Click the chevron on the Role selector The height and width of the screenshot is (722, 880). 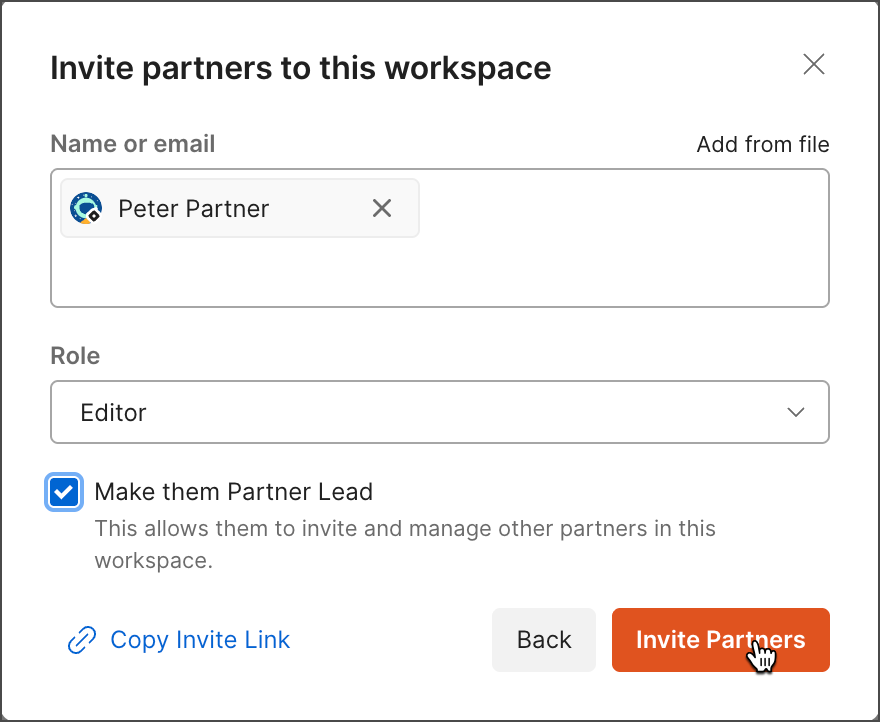click(x=796, y=412)
